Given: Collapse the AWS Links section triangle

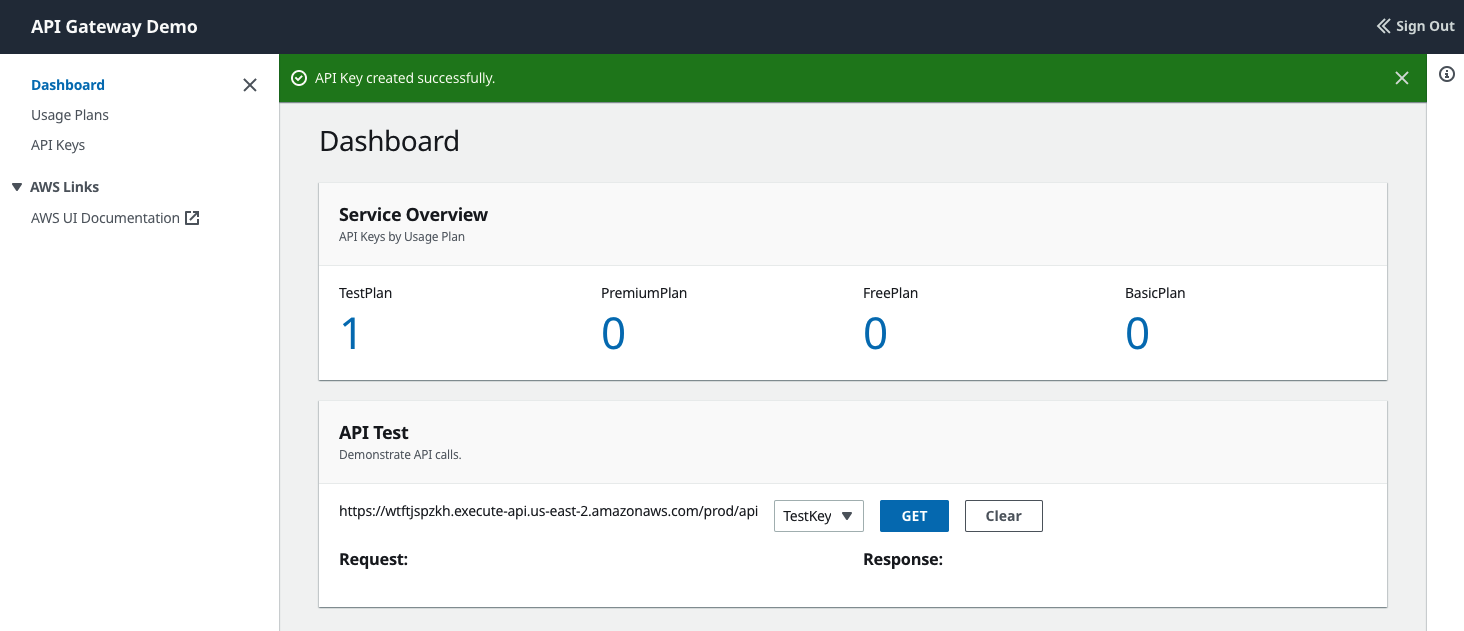Looking at the screenshot, I should pos(17,187).
